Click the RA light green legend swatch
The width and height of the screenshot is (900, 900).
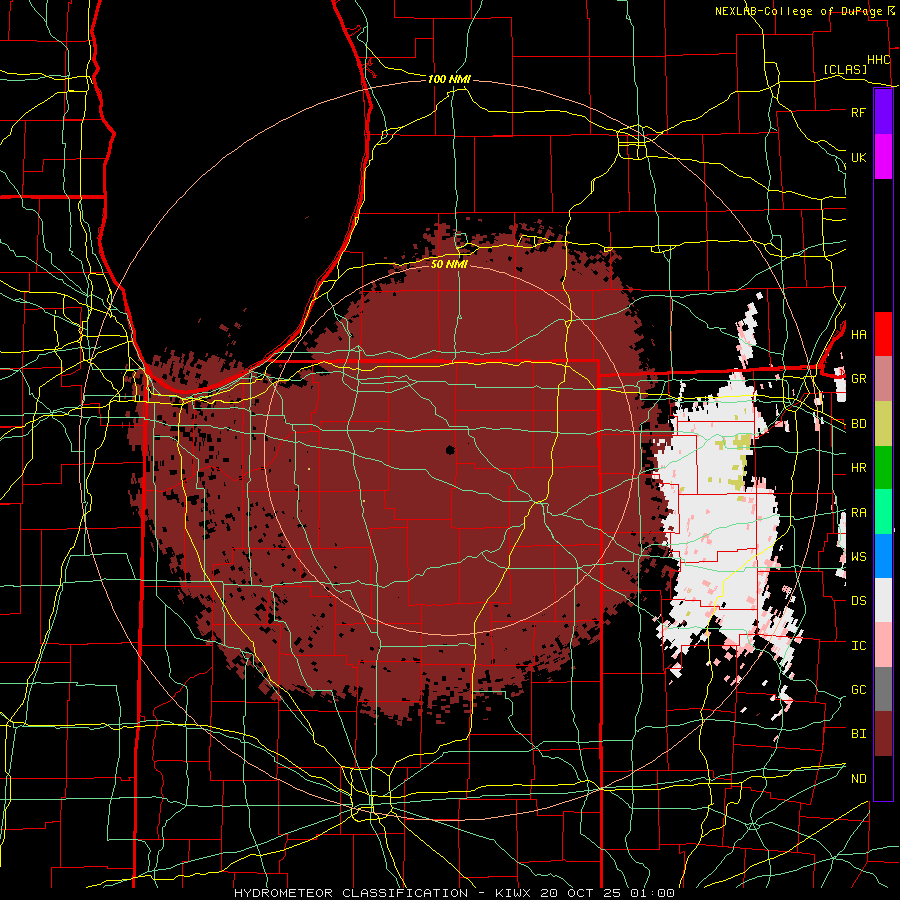[883, 512]
